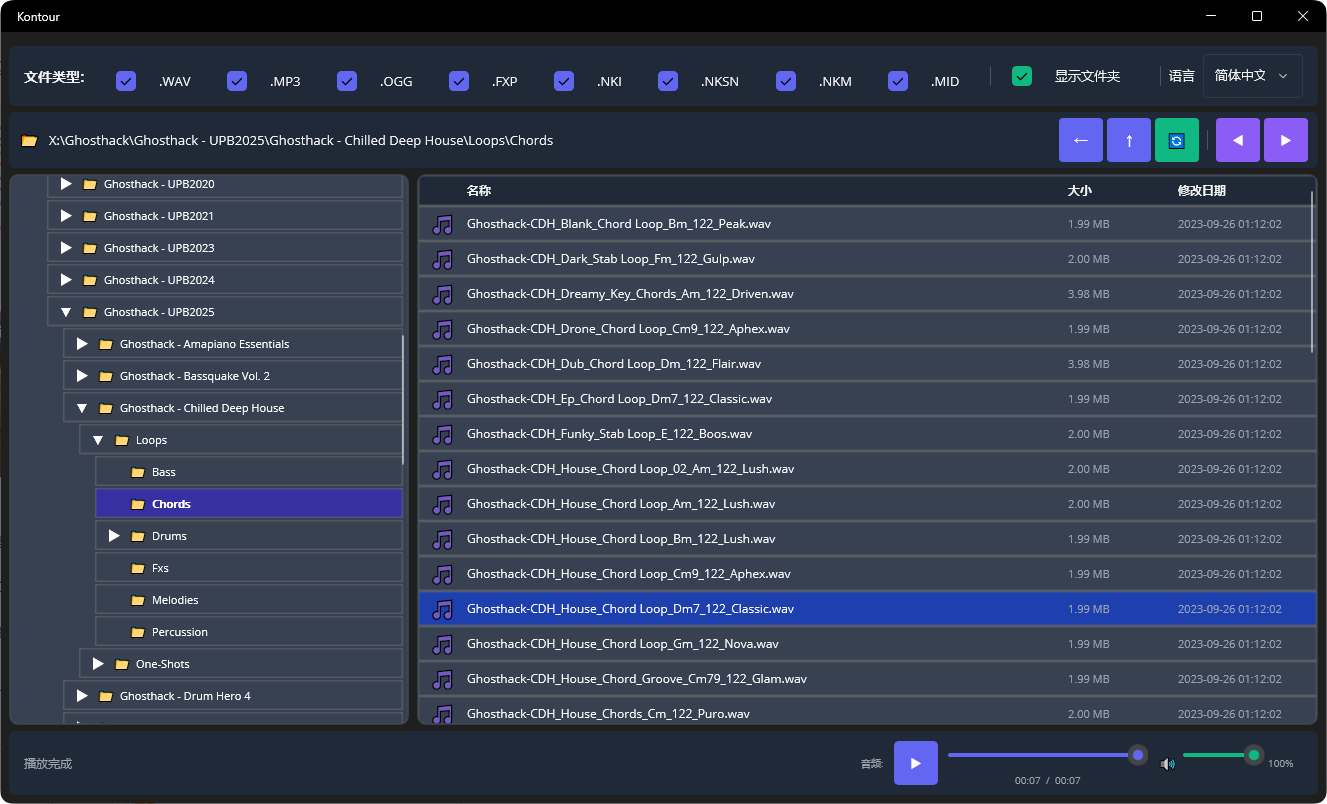Uncheck the .WAV file type filter
1327x804 pixels.
point(126,81)
